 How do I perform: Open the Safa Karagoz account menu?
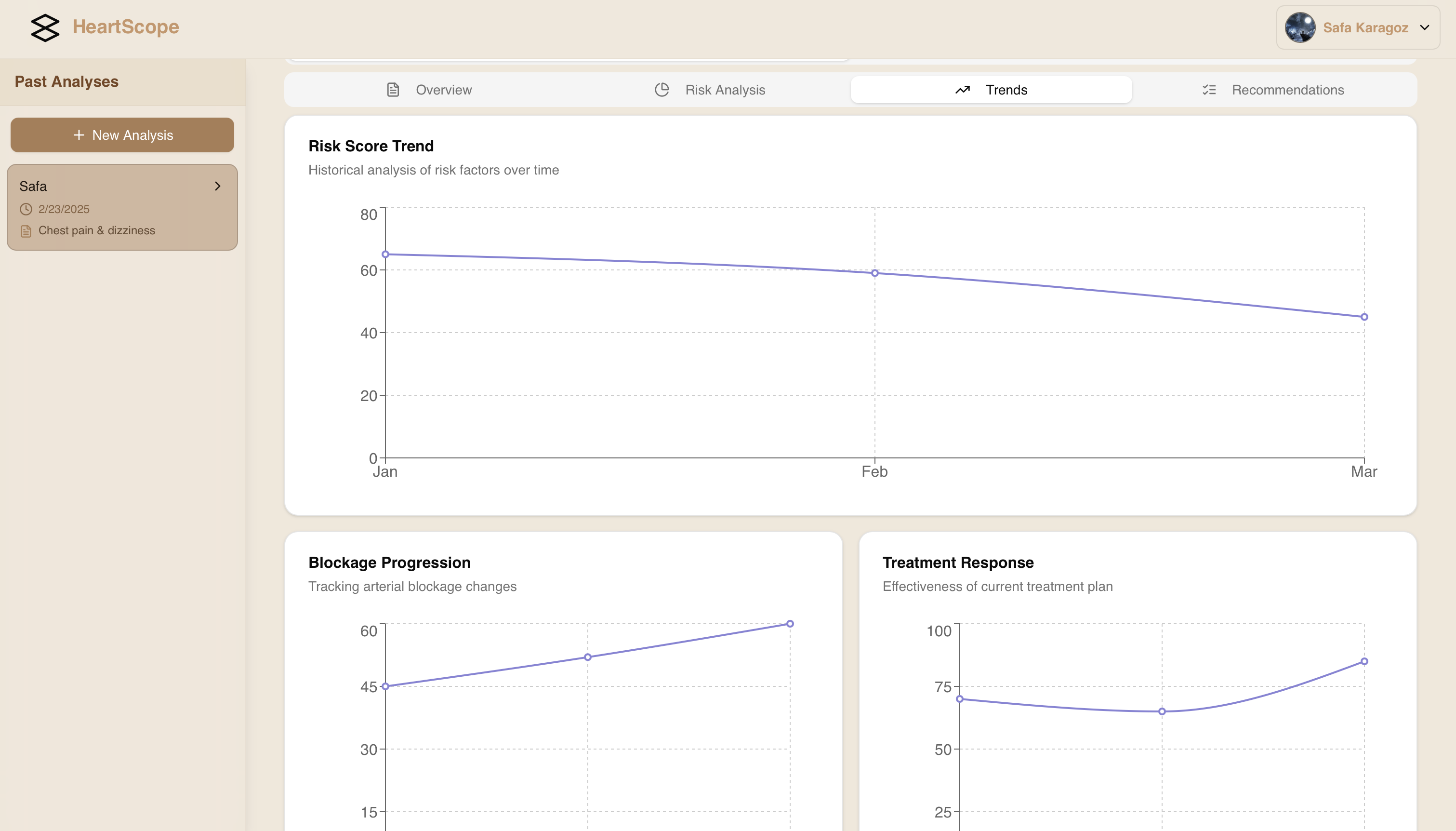(1365, 27)
